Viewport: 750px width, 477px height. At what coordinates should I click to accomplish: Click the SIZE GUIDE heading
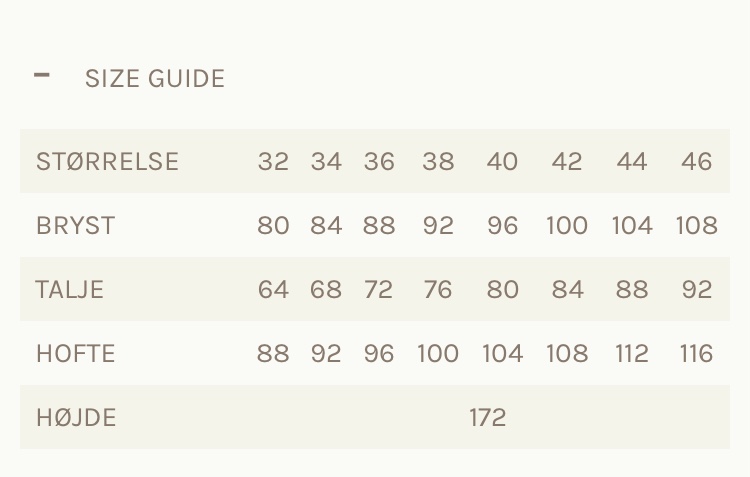(155, 78)
